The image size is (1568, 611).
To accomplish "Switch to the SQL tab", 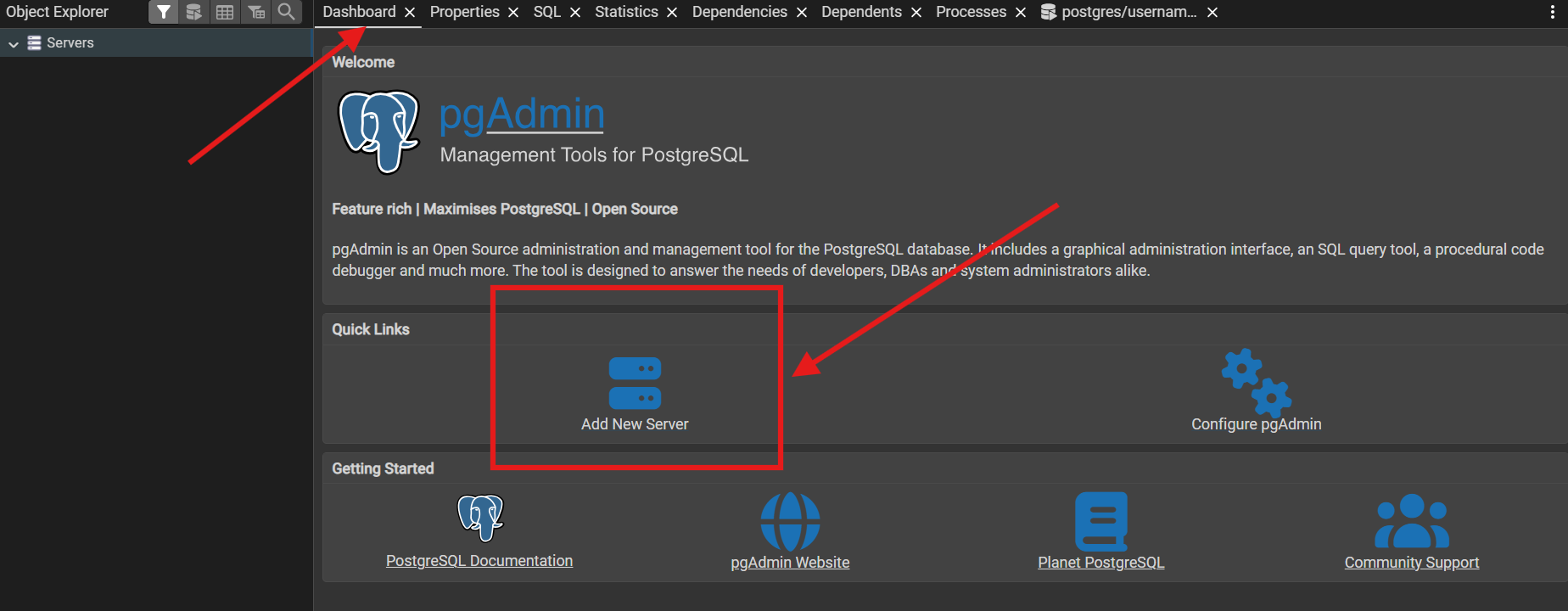I will point(547,12).
